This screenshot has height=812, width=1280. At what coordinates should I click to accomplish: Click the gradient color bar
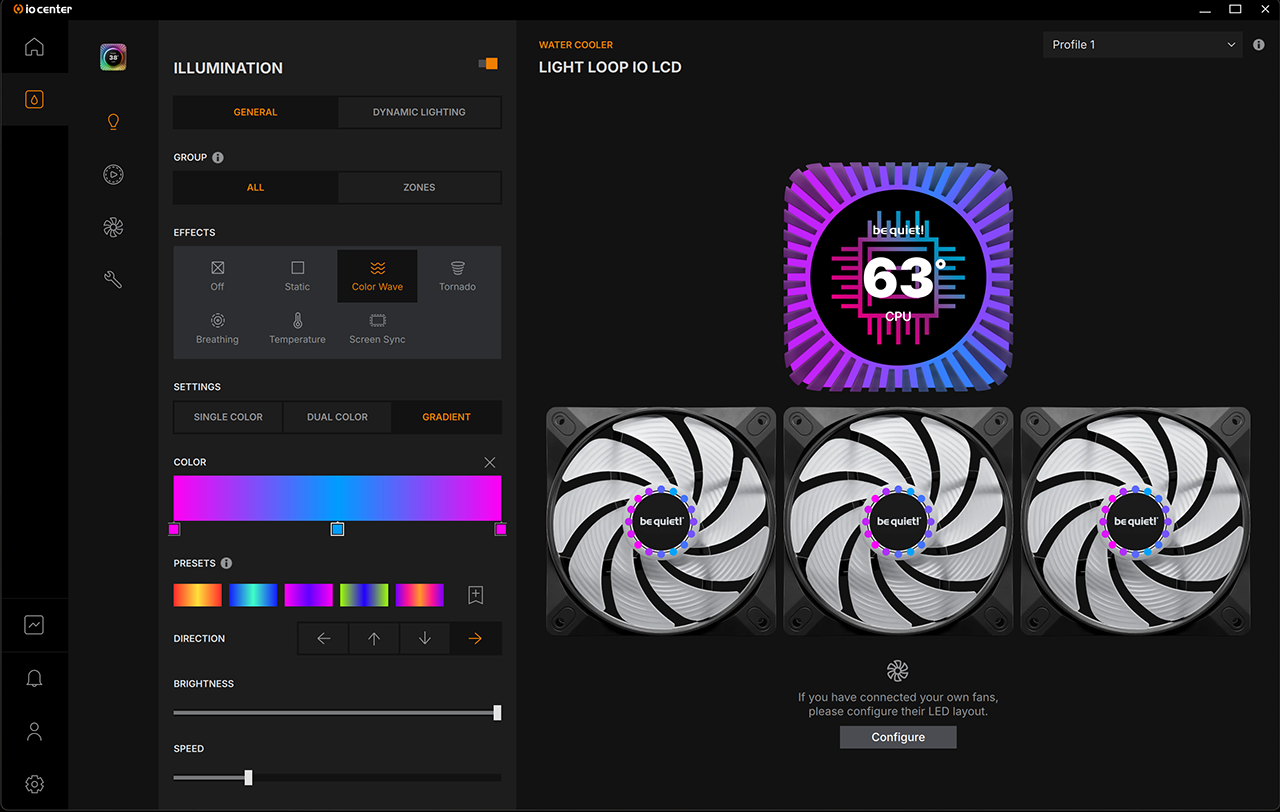[x=337, y=498]
